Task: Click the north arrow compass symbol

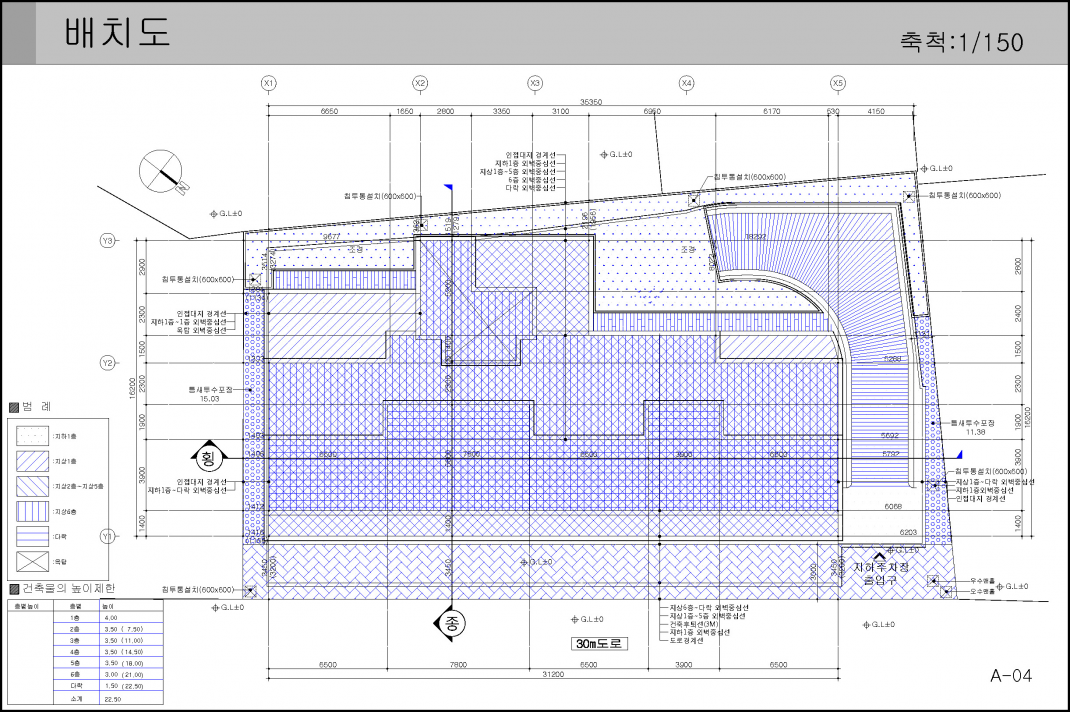Action: (x=162, y=169)
